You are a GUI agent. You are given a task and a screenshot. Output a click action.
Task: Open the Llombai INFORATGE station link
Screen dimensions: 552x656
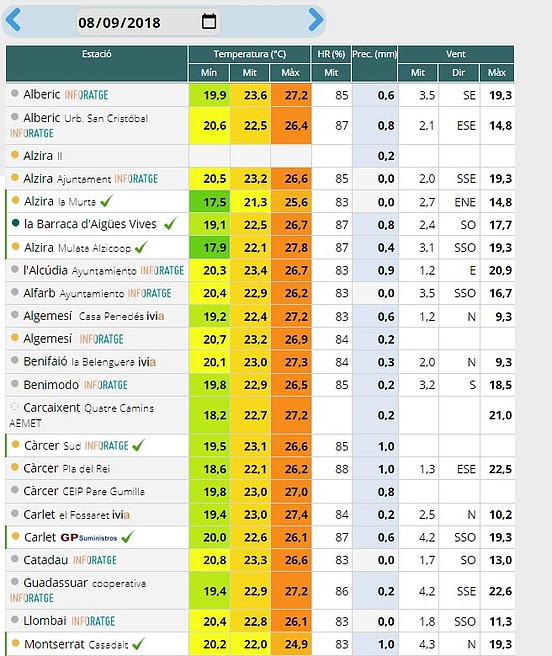coord(69,621)
